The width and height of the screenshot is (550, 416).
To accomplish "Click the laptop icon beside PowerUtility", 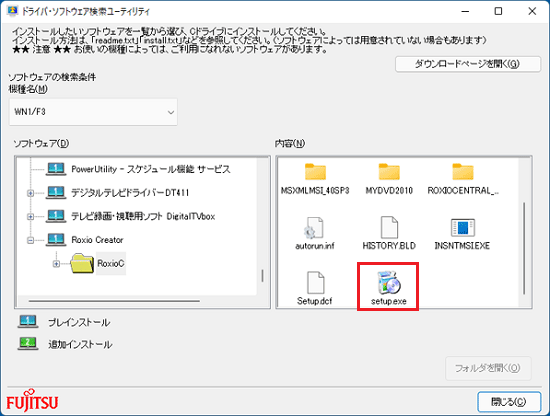I will 56,169.
